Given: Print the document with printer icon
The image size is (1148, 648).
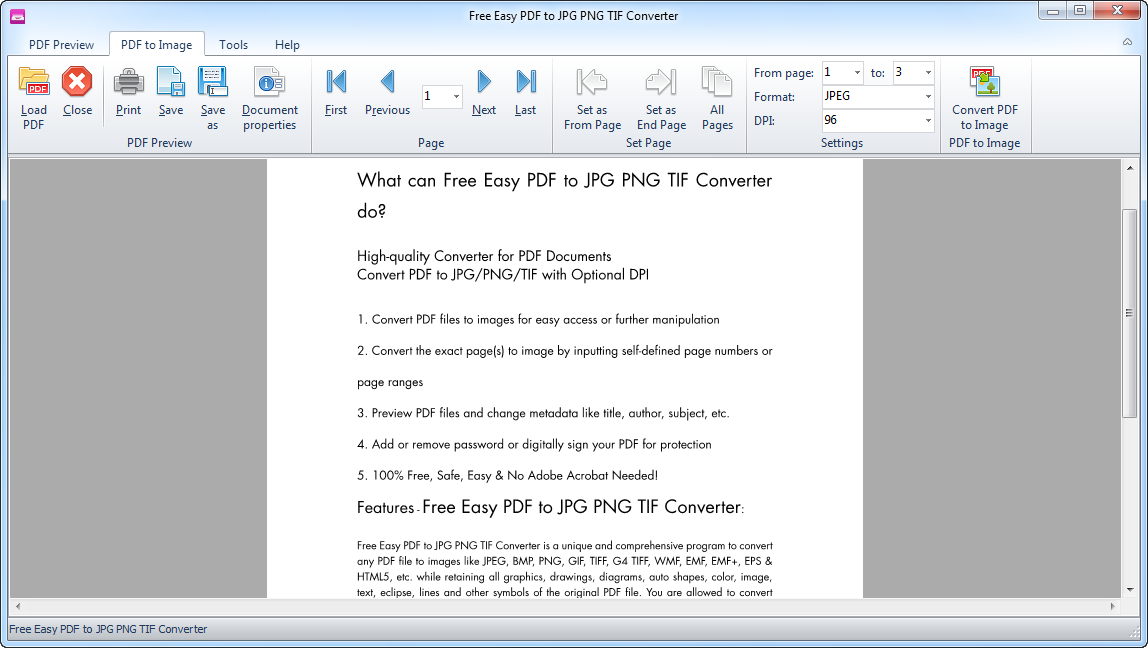Looking at the screenshot, I should [128, 82].
